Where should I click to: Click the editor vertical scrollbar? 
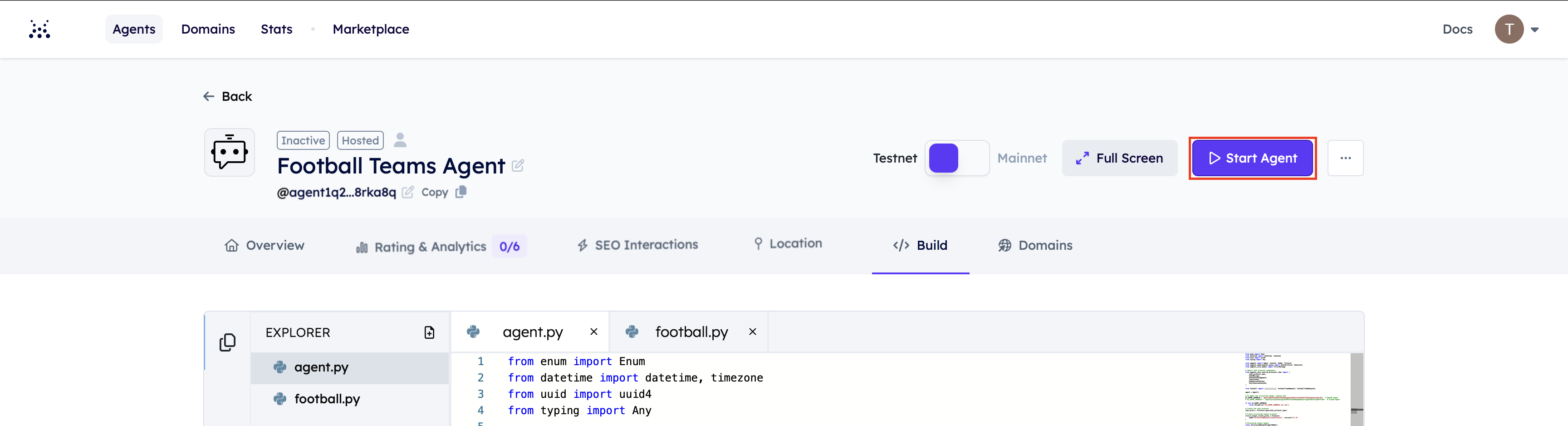pyautogui.click(x=1357, y=389)
